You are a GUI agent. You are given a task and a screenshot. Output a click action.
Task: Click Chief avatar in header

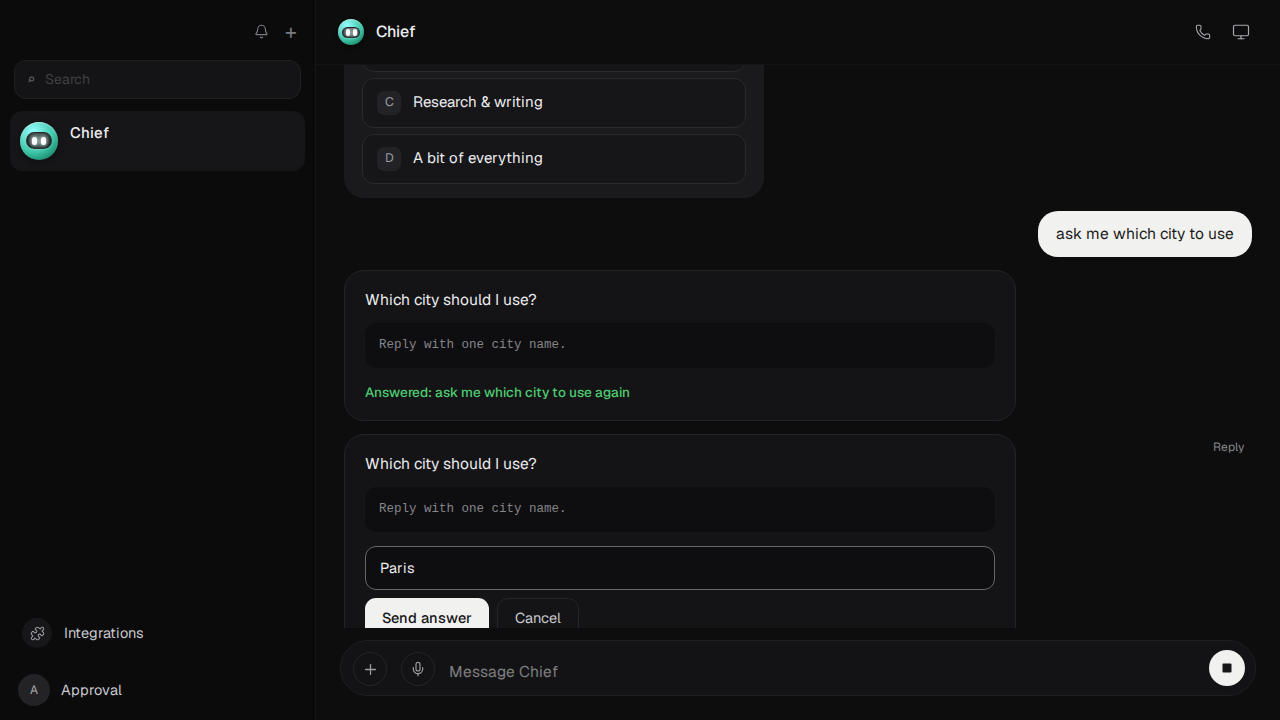pyautogui.click(x=351, y=32)
